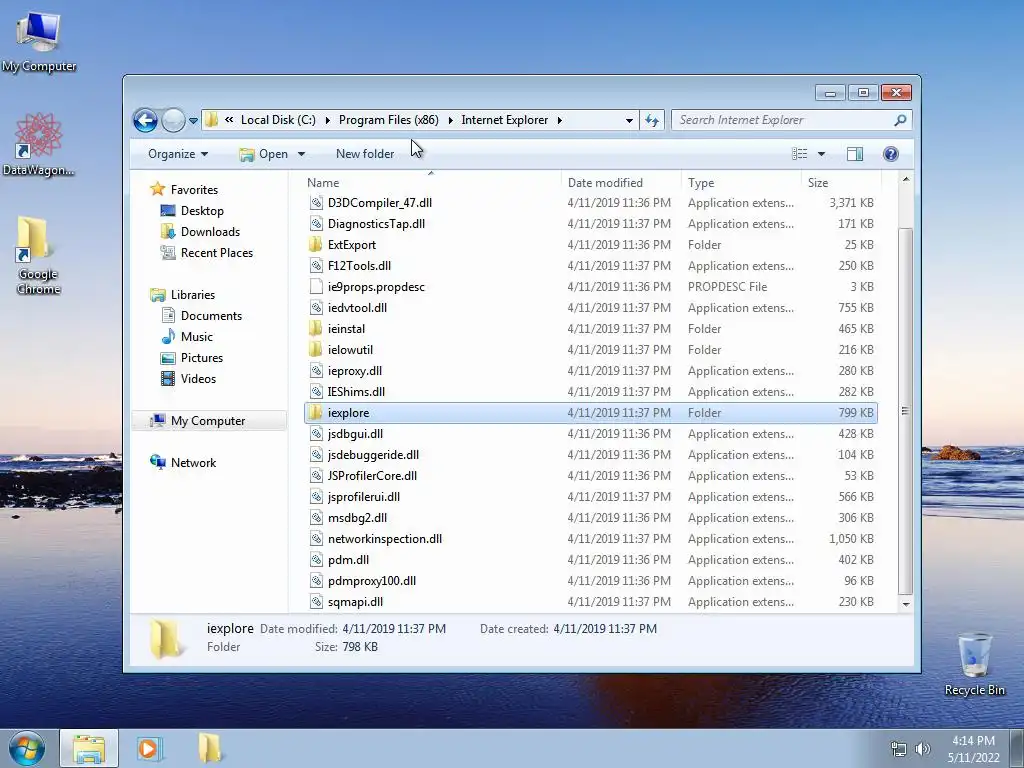Select DiagnosticsTap.dll file icon
This screenshot has height=768, width=1024.
pos(316,224)
